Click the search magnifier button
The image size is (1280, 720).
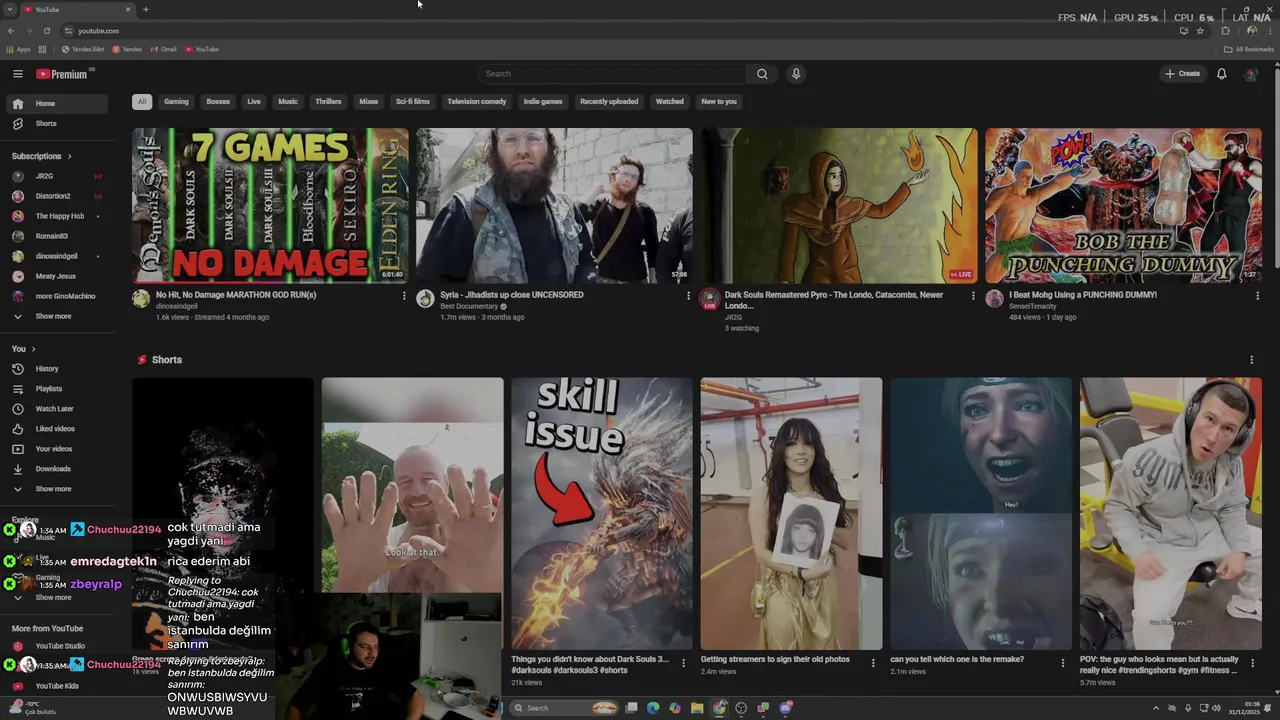[x=762, y=74]
